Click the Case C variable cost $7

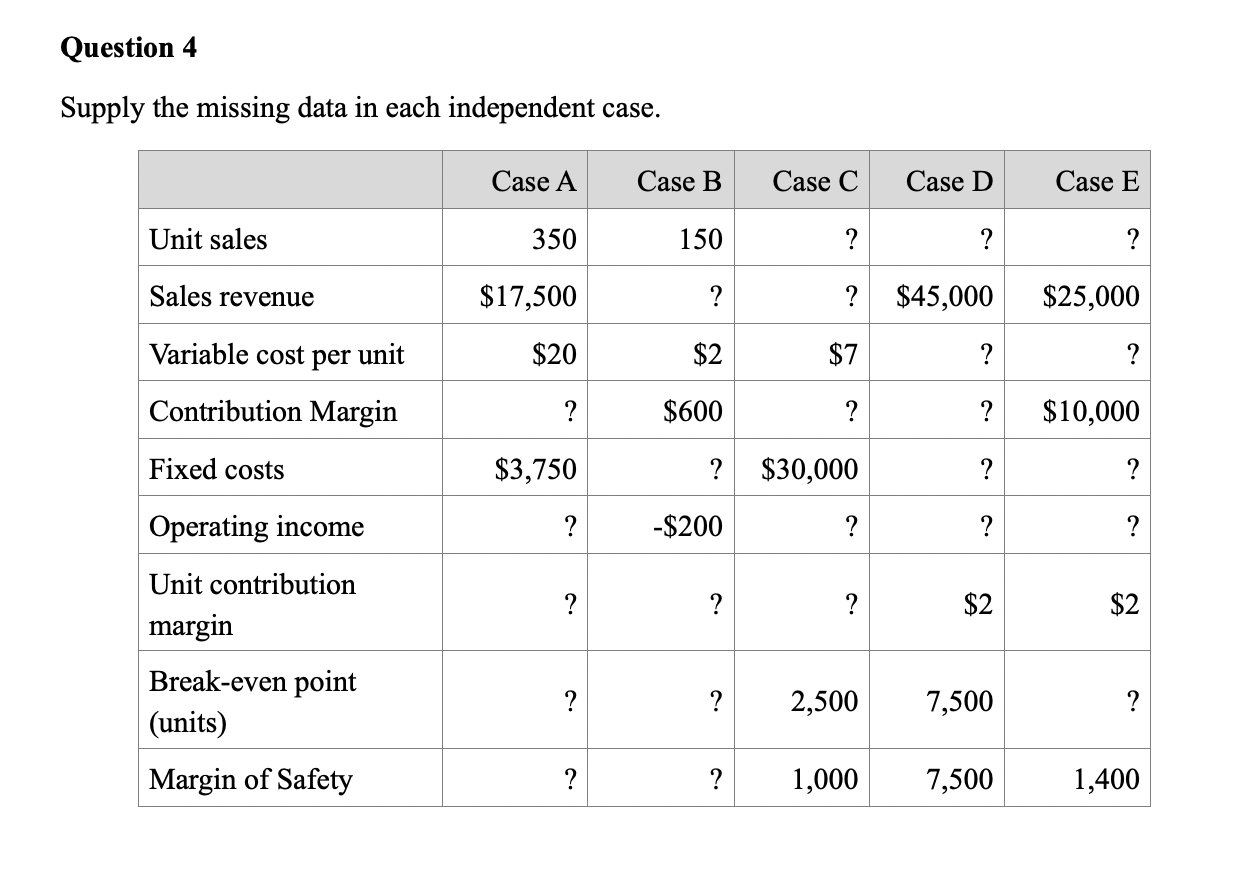point(843,354)
